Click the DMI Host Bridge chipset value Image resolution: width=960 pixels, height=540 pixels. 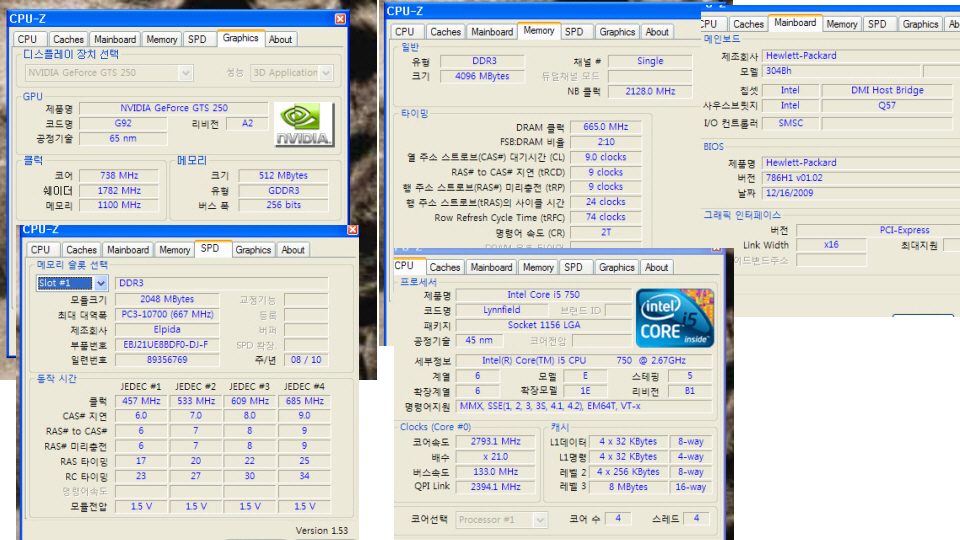coord(887,91)
